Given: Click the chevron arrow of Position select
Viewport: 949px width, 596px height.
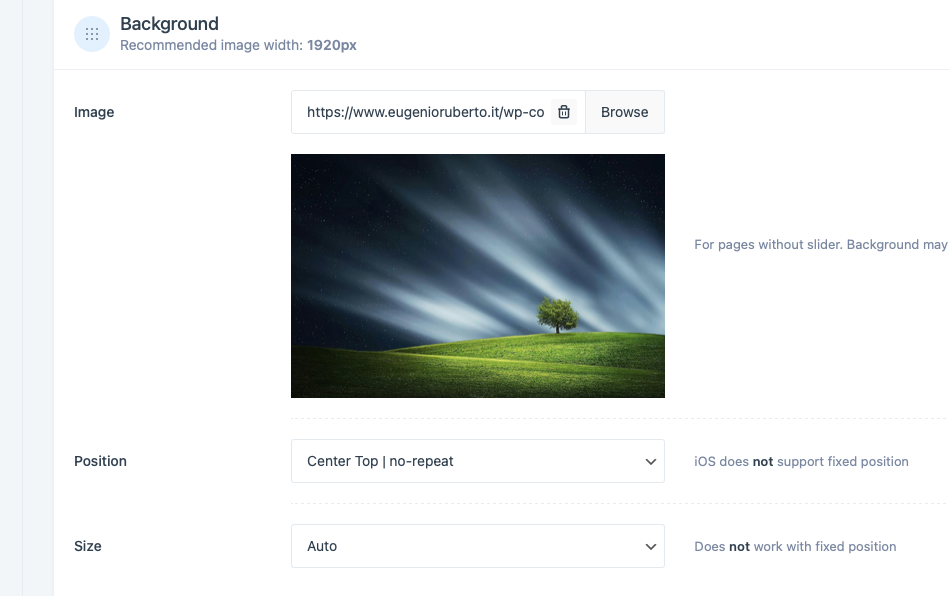Looking at the screenshot, I should pyautogui.click(x=651, y=462).
